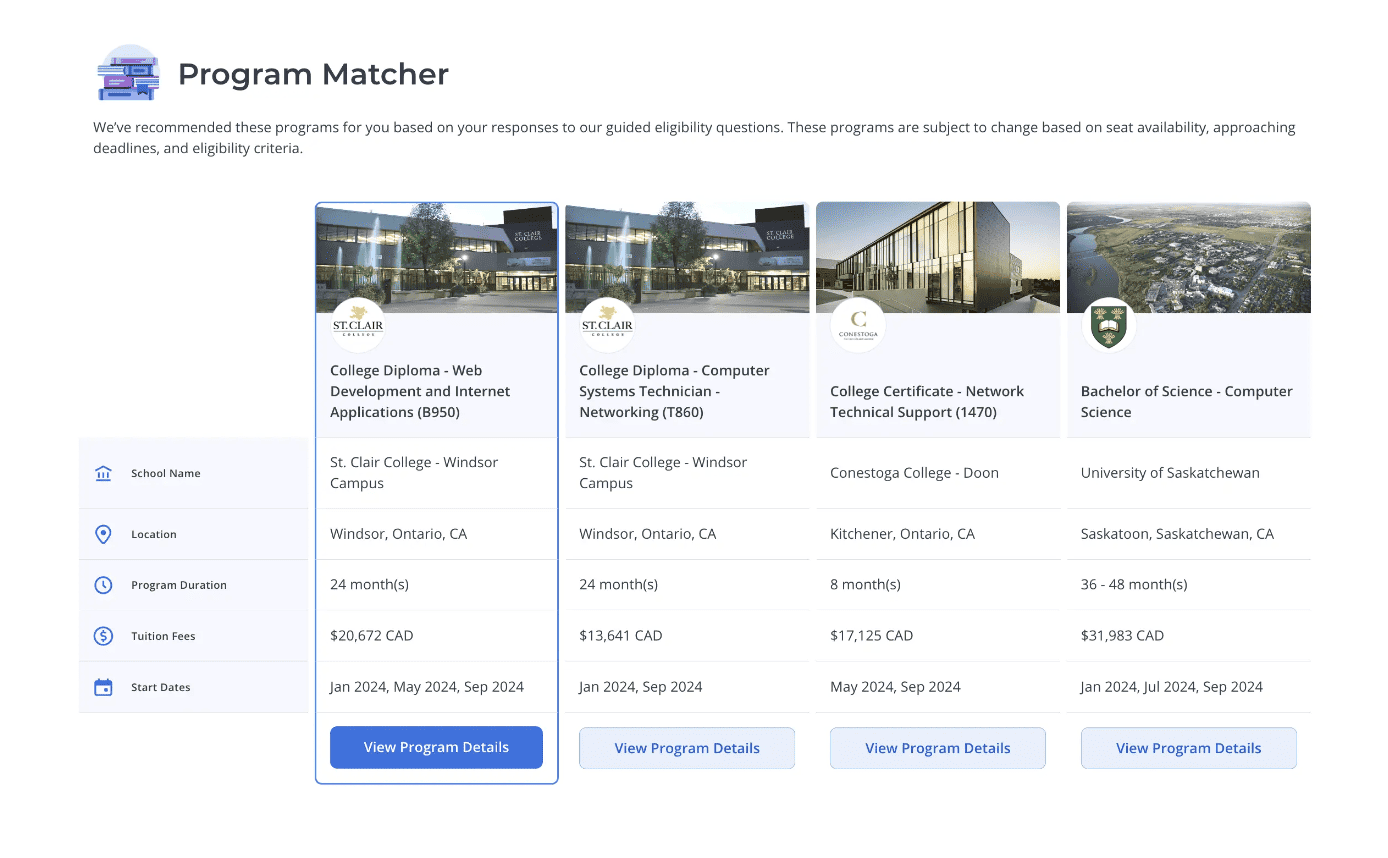This screenshot has height=858, width=1388.
Task: Click the Conestoga College circular logo
Action: (857, 325)
